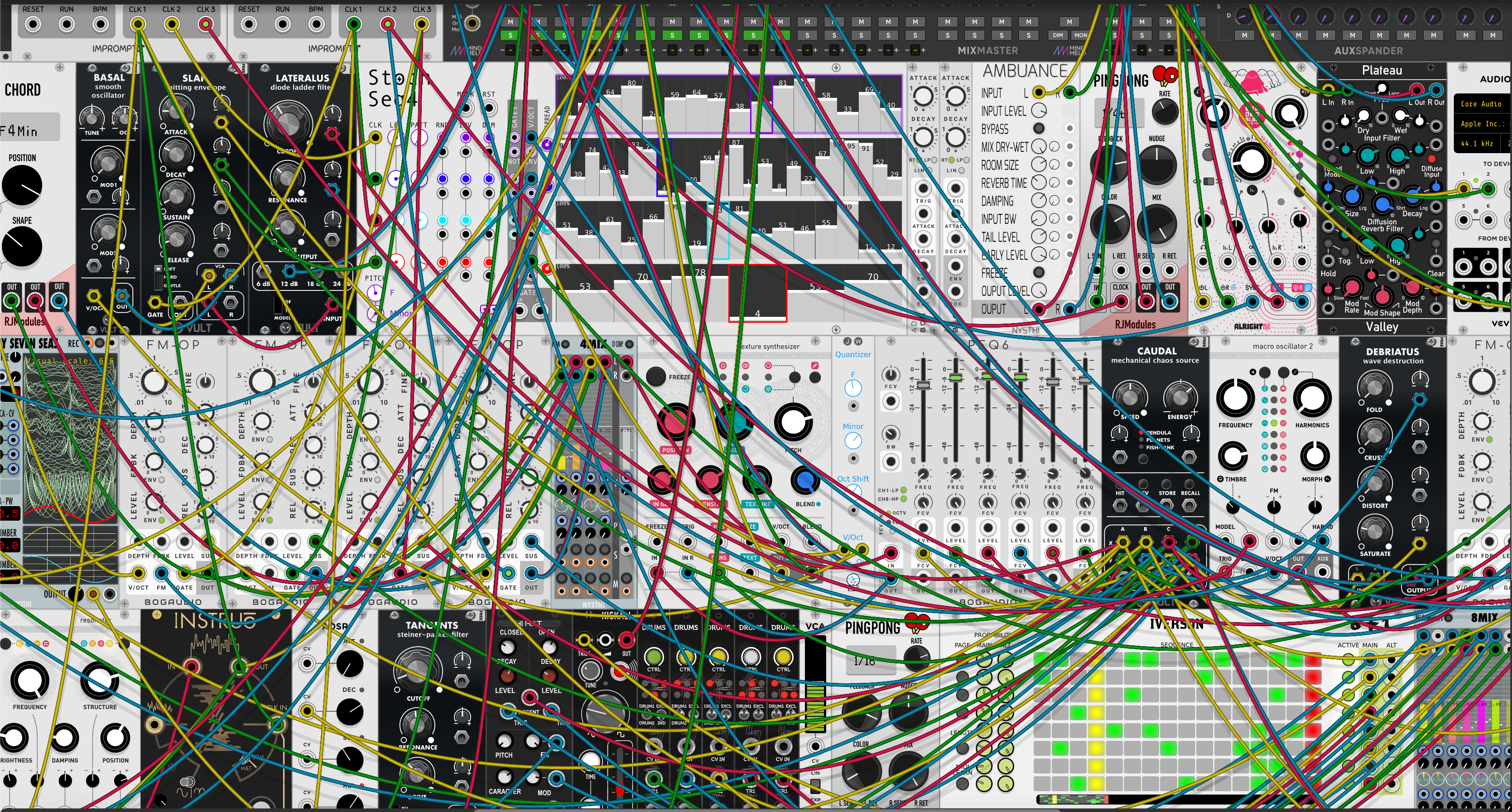
Task: Click PEQ6 band 1 level fader handle
Action: click(x=923, y=385)
